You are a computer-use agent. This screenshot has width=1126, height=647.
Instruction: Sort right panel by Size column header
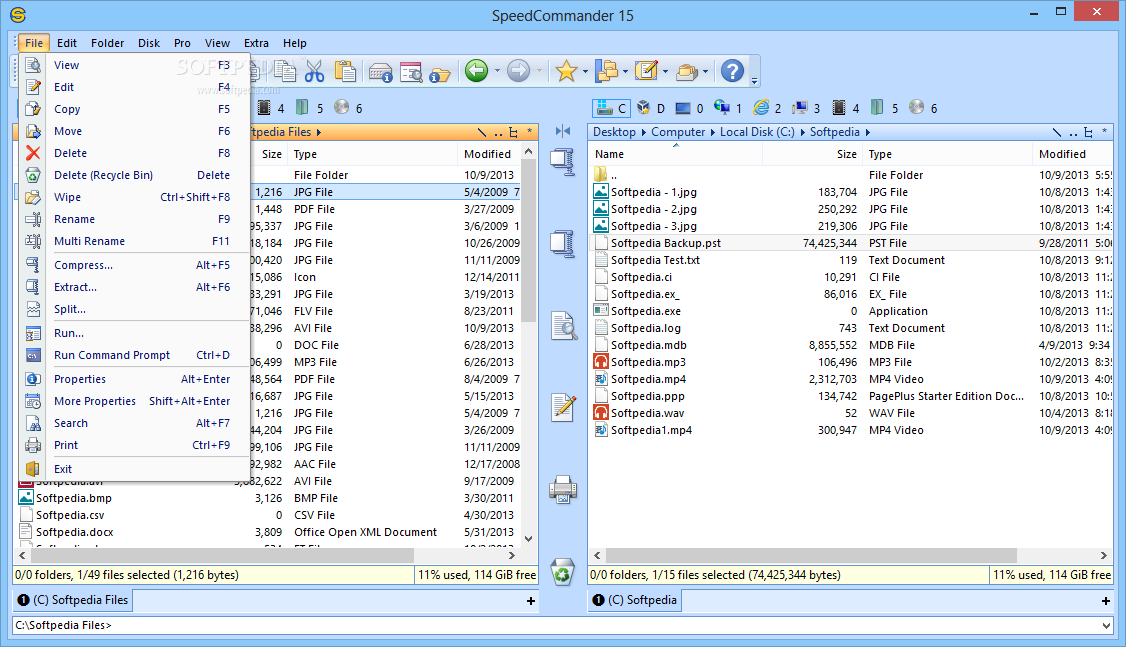coord(812,154)
